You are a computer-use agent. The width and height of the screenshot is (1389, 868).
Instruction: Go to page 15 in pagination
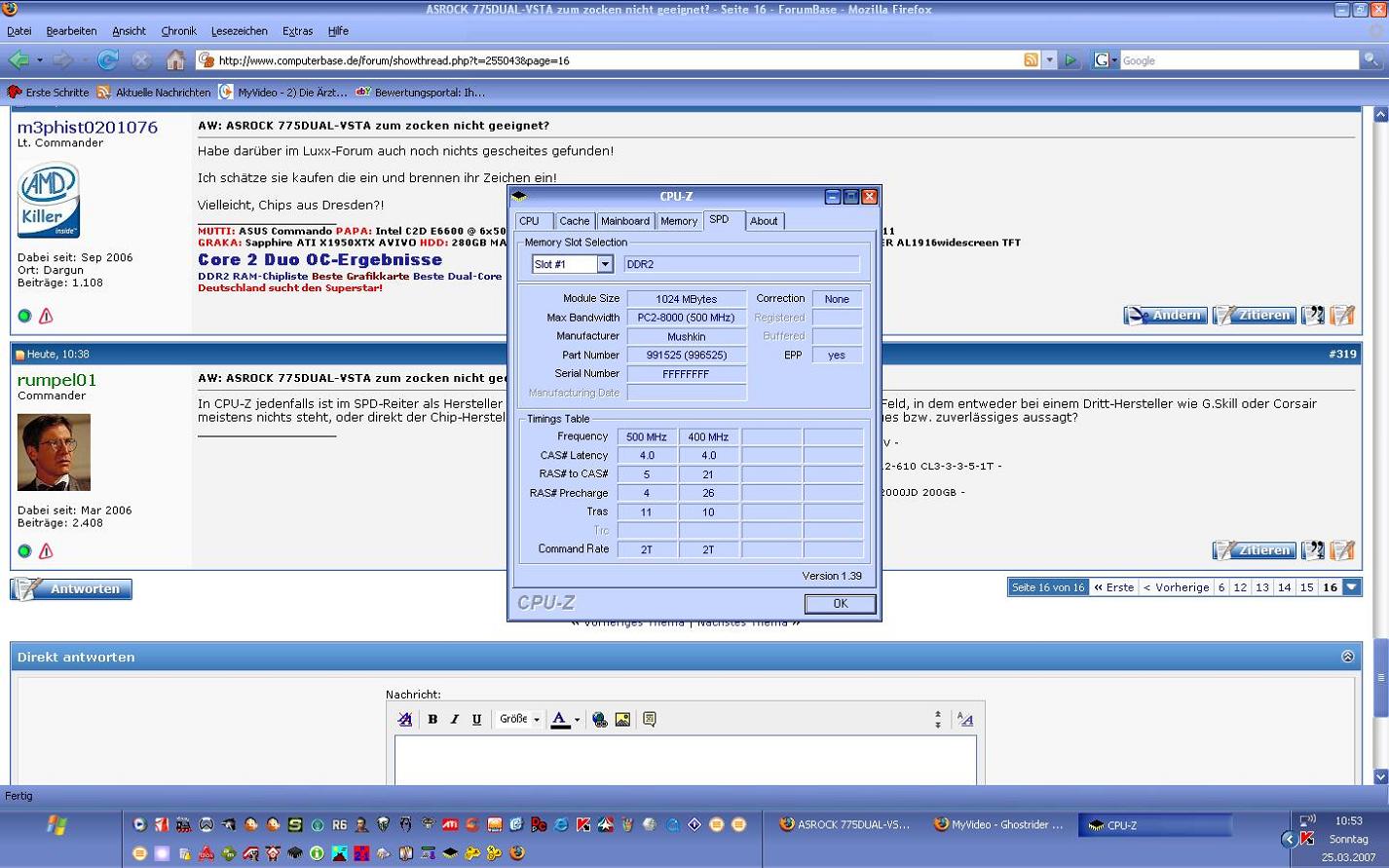pos(1306,587)
